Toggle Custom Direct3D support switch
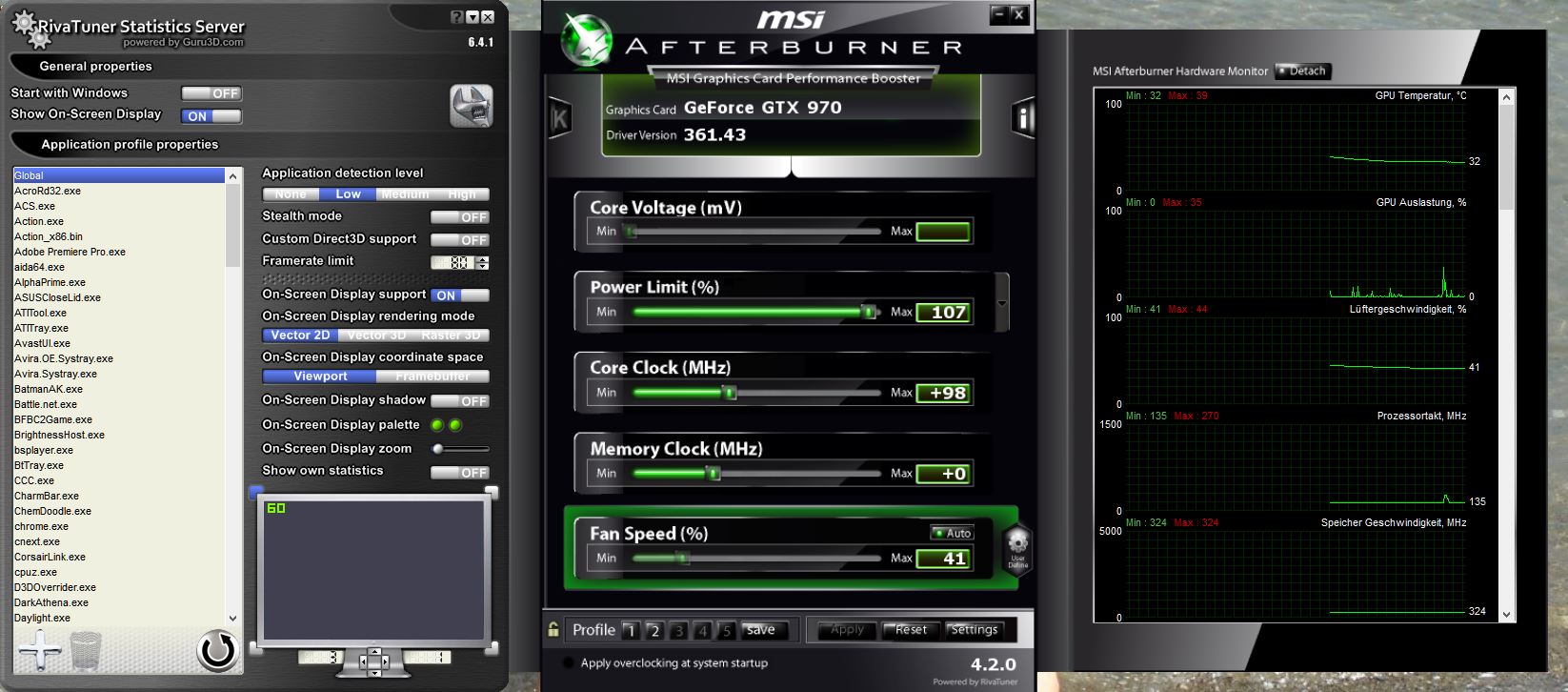The height and width of the screenshot is (692, 1568). pyautogui.click(x=460, y=240)
